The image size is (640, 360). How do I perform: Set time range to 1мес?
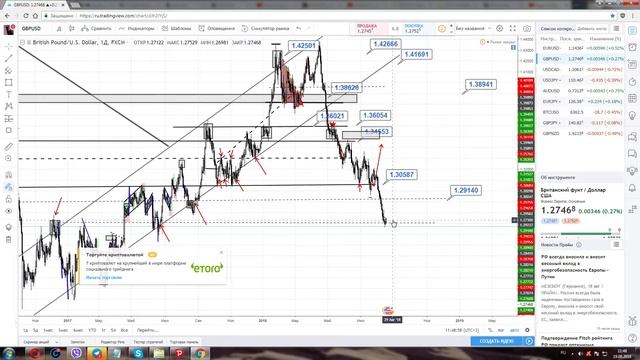(48, 330)
